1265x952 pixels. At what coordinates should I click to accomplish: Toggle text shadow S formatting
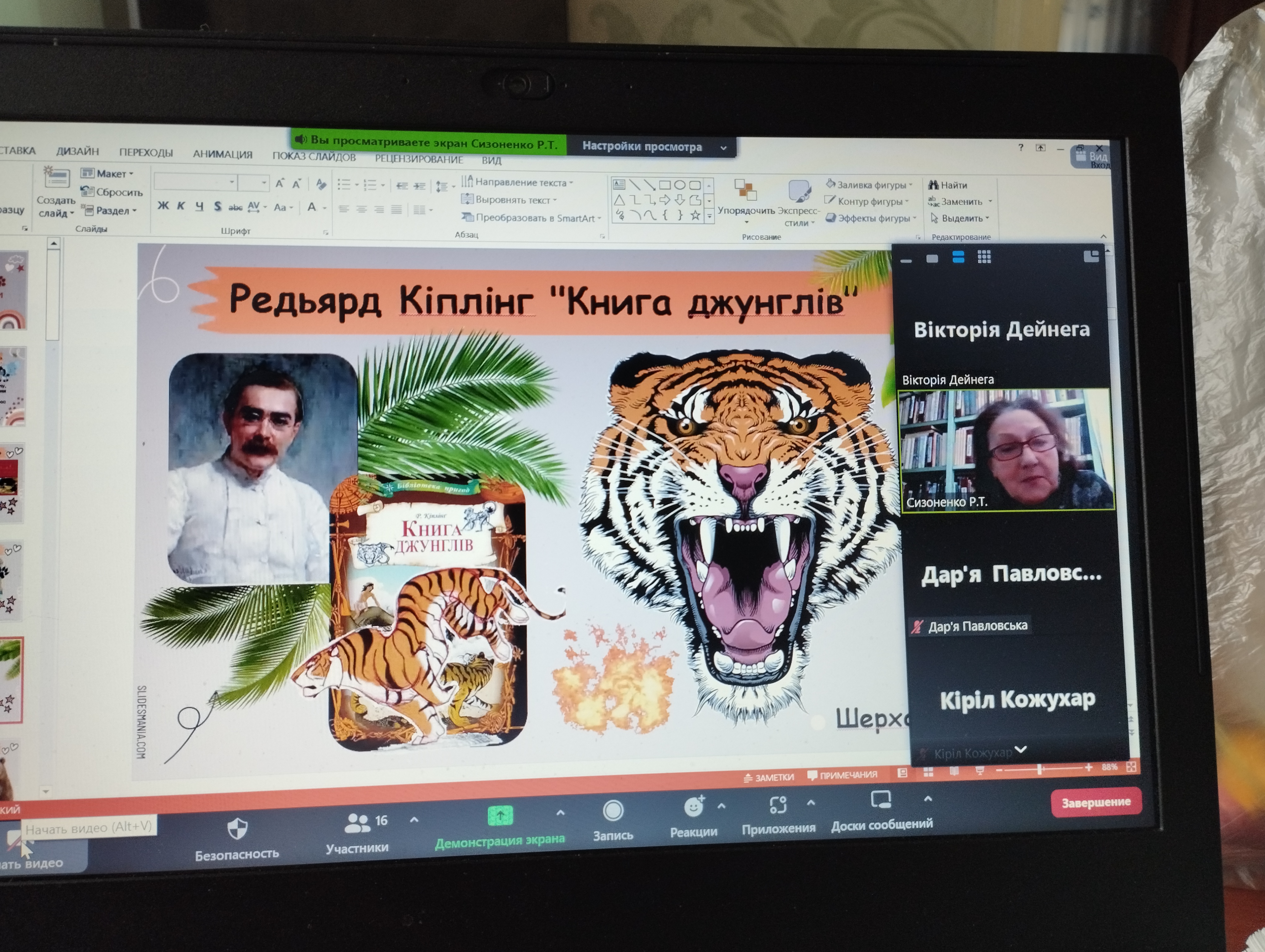tap(217, 206)
